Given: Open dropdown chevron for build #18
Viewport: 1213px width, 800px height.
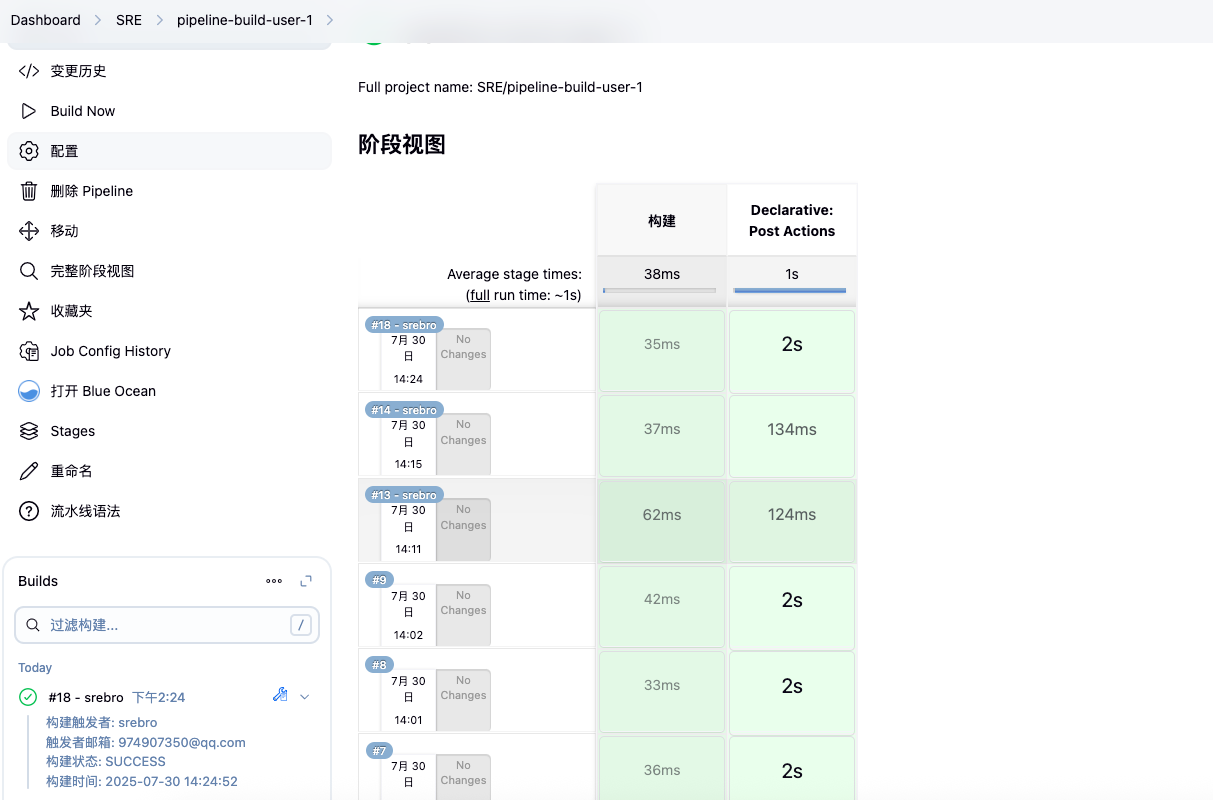Looking at the screenshot, I should (305, 697).
